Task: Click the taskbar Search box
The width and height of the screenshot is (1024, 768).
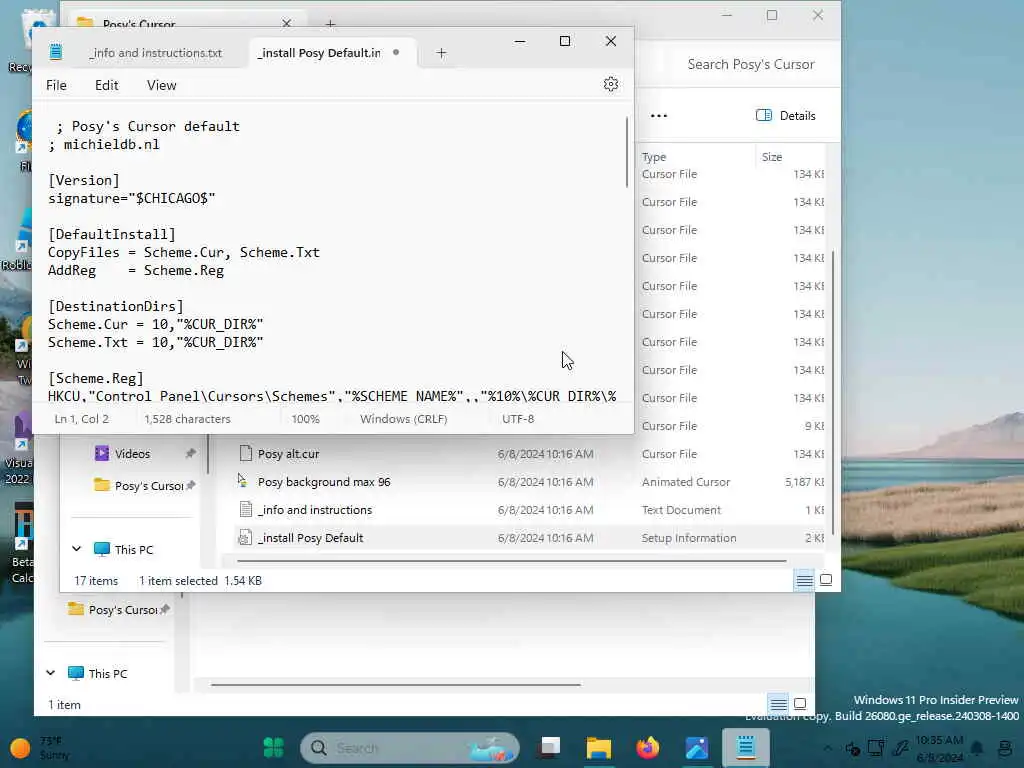Action: 409,748
